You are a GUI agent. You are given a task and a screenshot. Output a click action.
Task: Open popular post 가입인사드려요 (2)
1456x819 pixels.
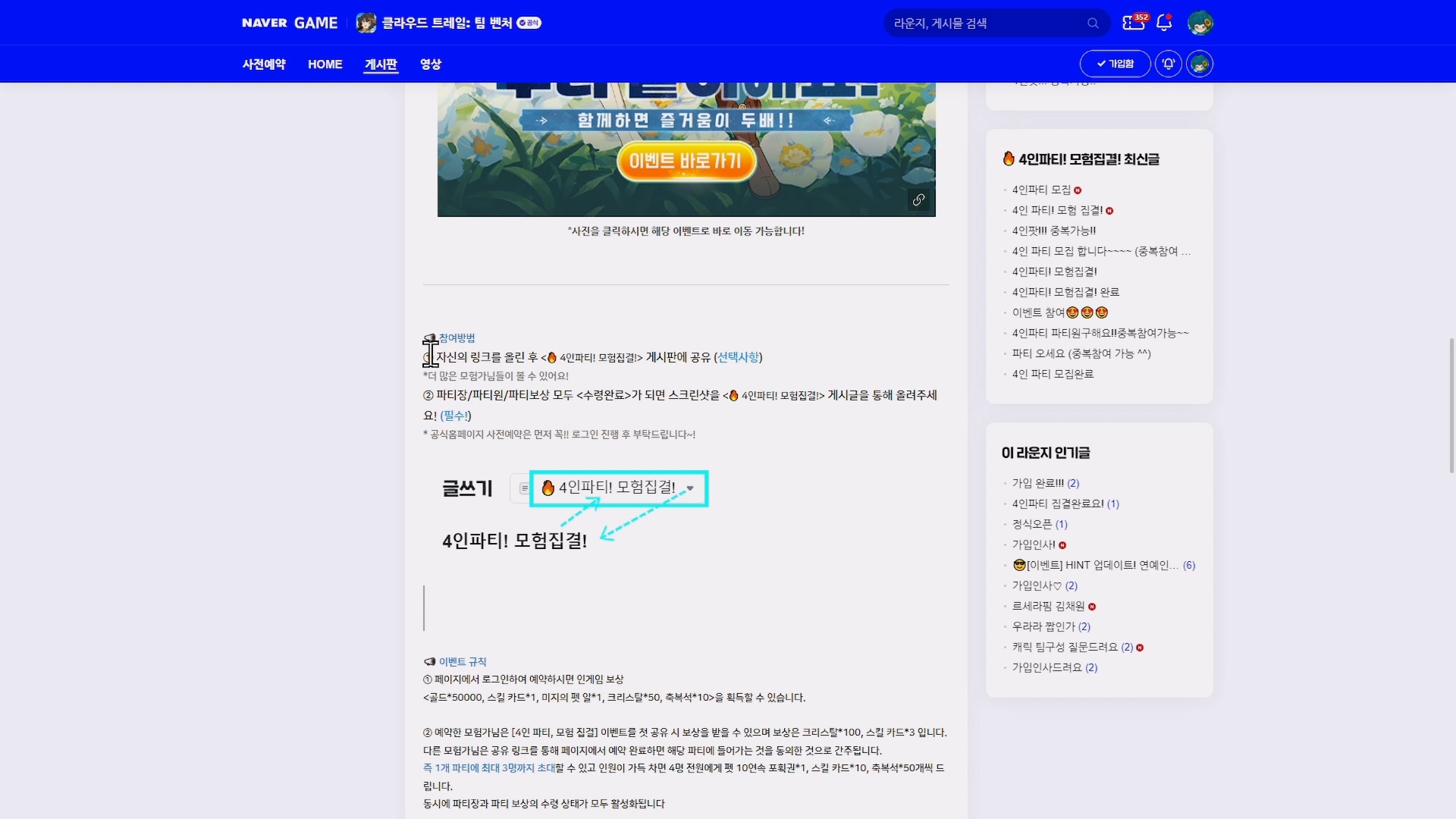1054,667
